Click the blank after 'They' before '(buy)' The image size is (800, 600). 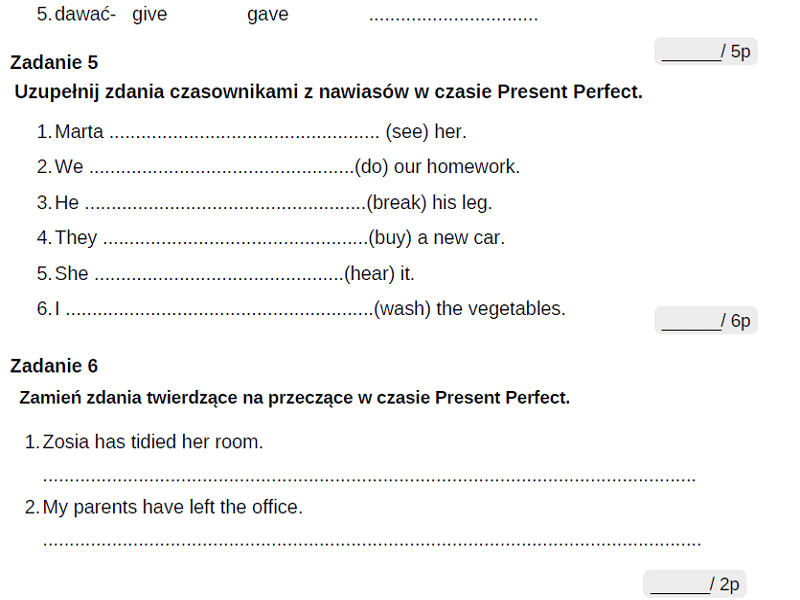(235, 239)
